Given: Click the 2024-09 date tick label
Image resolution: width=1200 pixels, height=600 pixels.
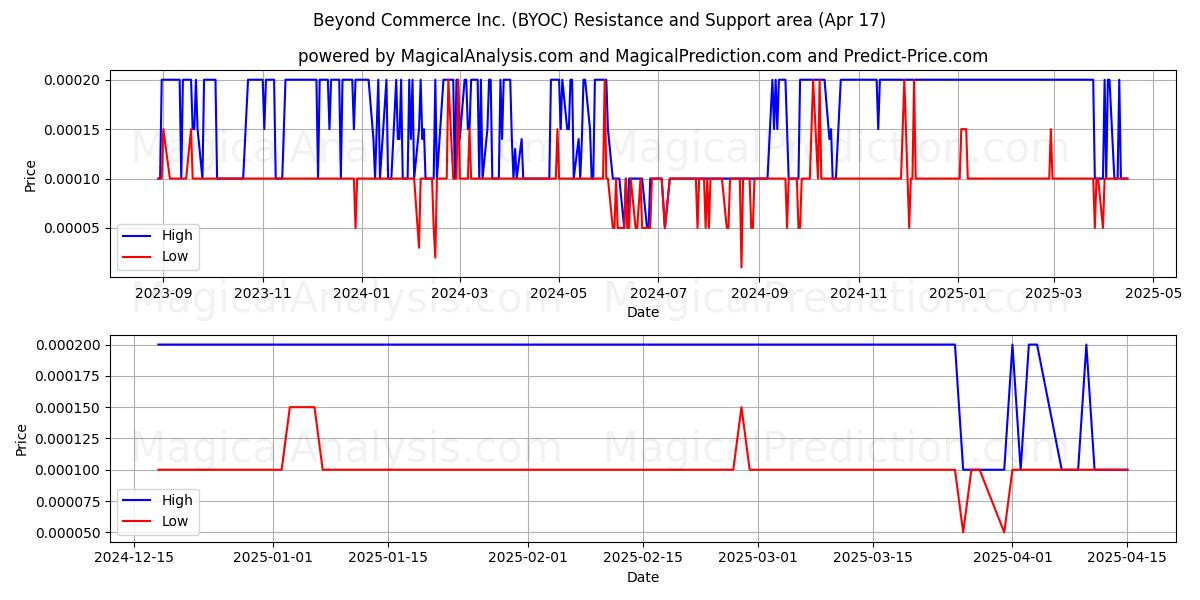Looking at the screenshot, I should [759, 293].
